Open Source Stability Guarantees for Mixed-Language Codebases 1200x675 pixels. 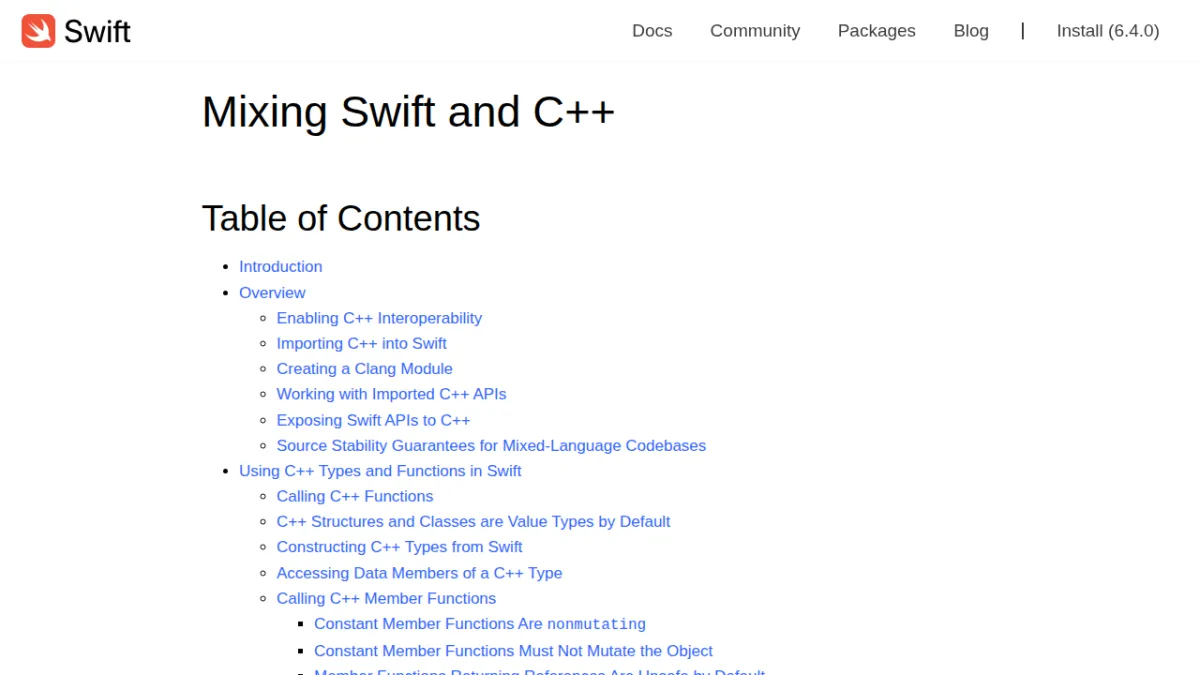tap(491, 445)
